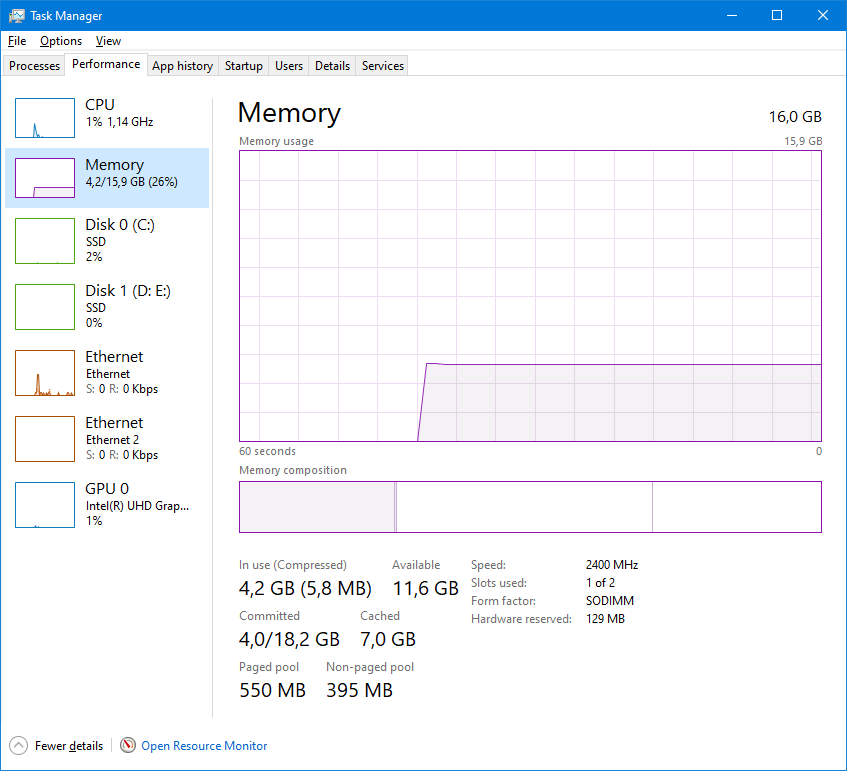This screenshot has height=771, width=847.
Task: Collapse to fewer details view
Action: pos(56,746)
